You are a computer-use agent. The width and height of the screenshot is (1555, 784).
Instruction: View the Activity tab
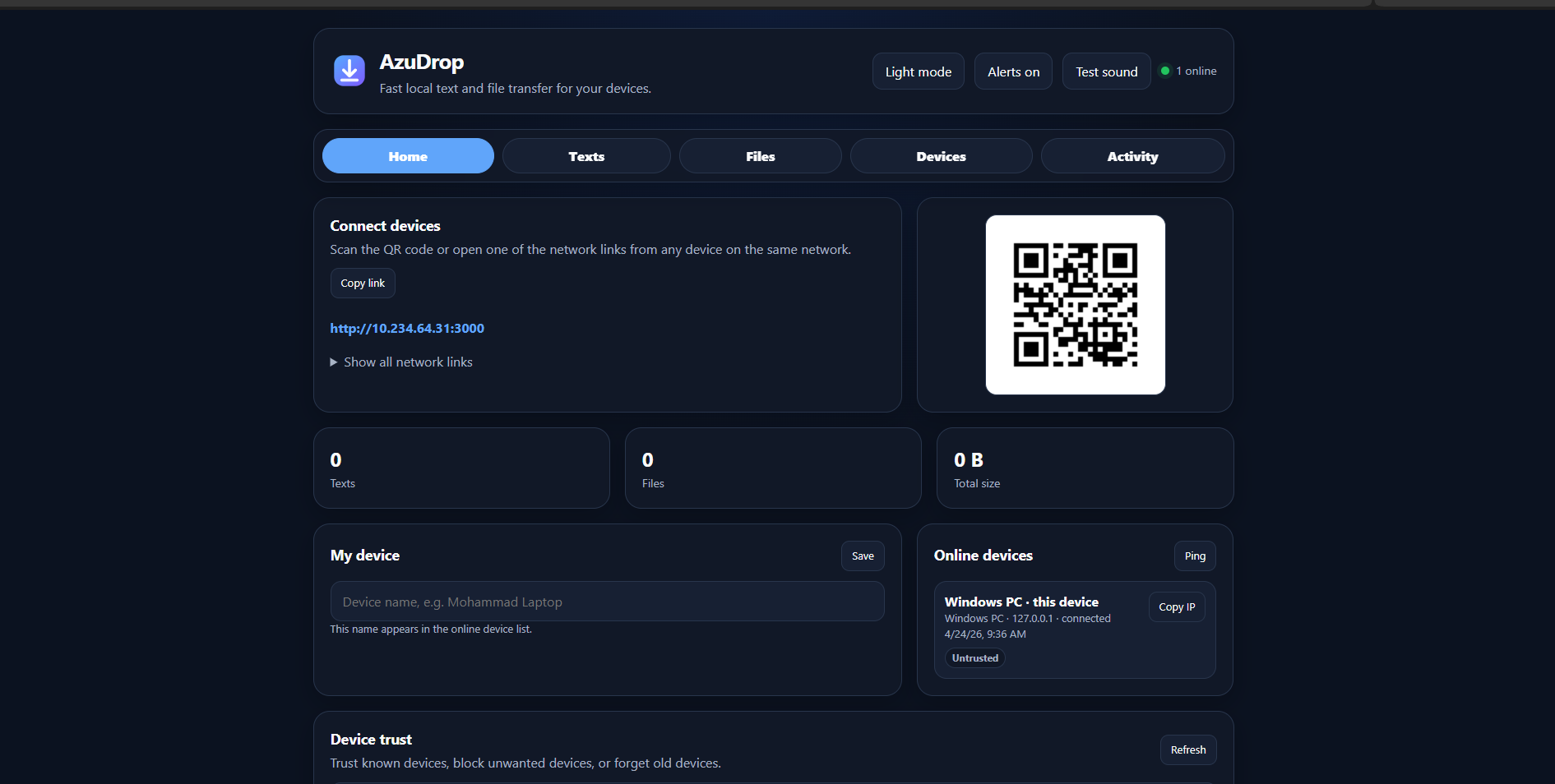pos(1132,156)
